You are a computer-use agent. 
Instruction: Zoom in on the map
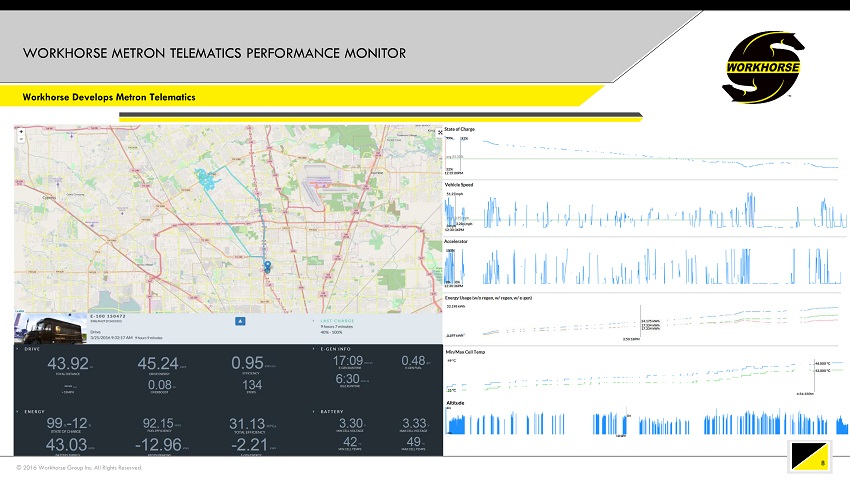tap(21, 132)
